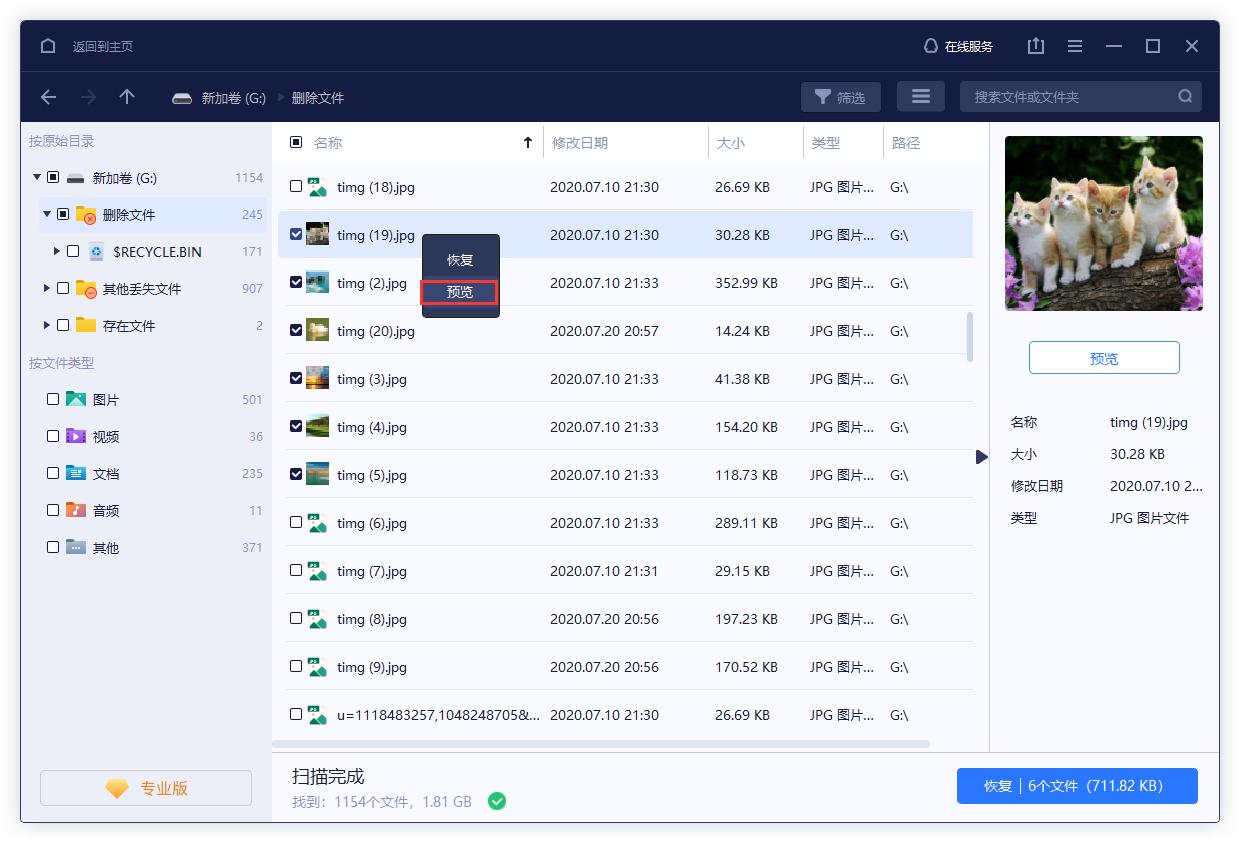Image resolution: width=1240 pixels, height=843 pixels.
Task: Click the 预览 button in preview panel
Action: 1103,357
